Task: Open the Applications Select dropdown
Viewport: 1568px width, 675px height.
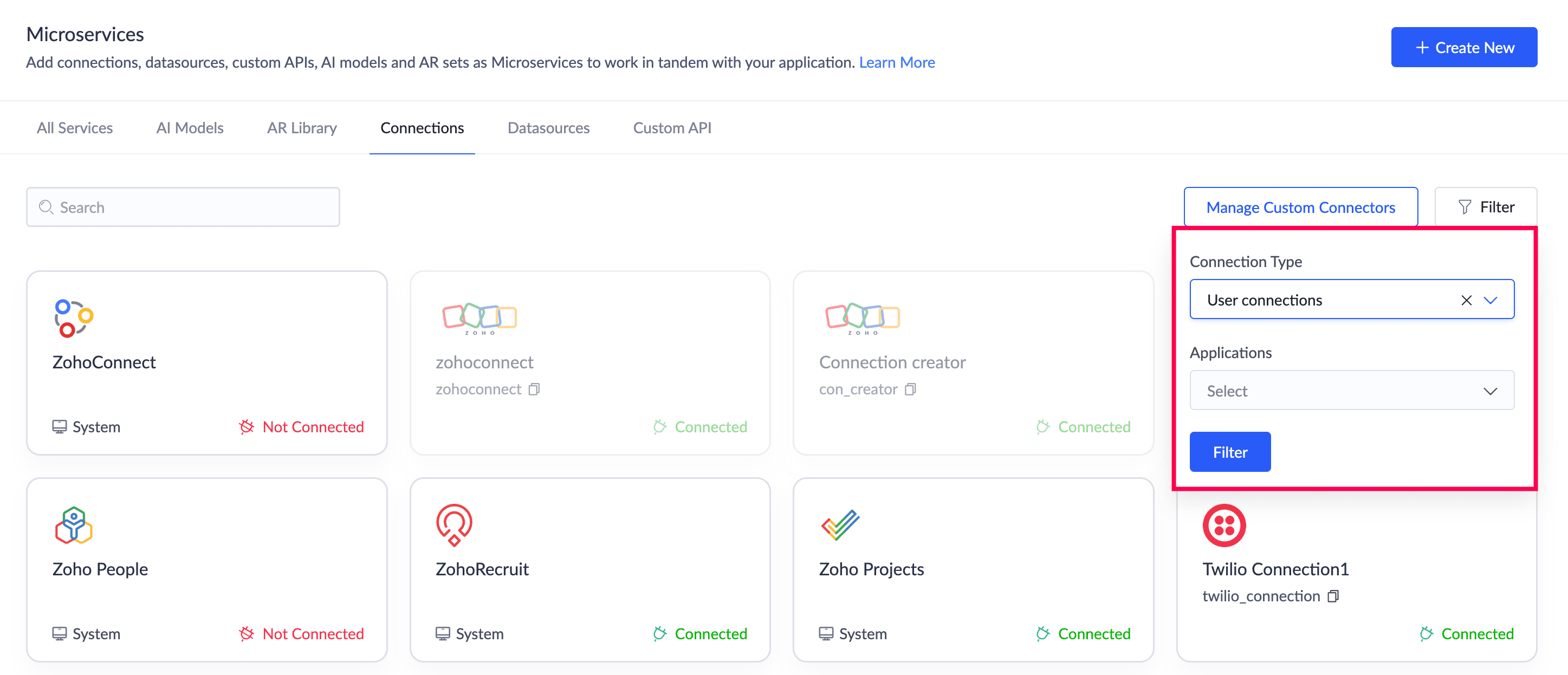Action: [x=1351, y=391]
